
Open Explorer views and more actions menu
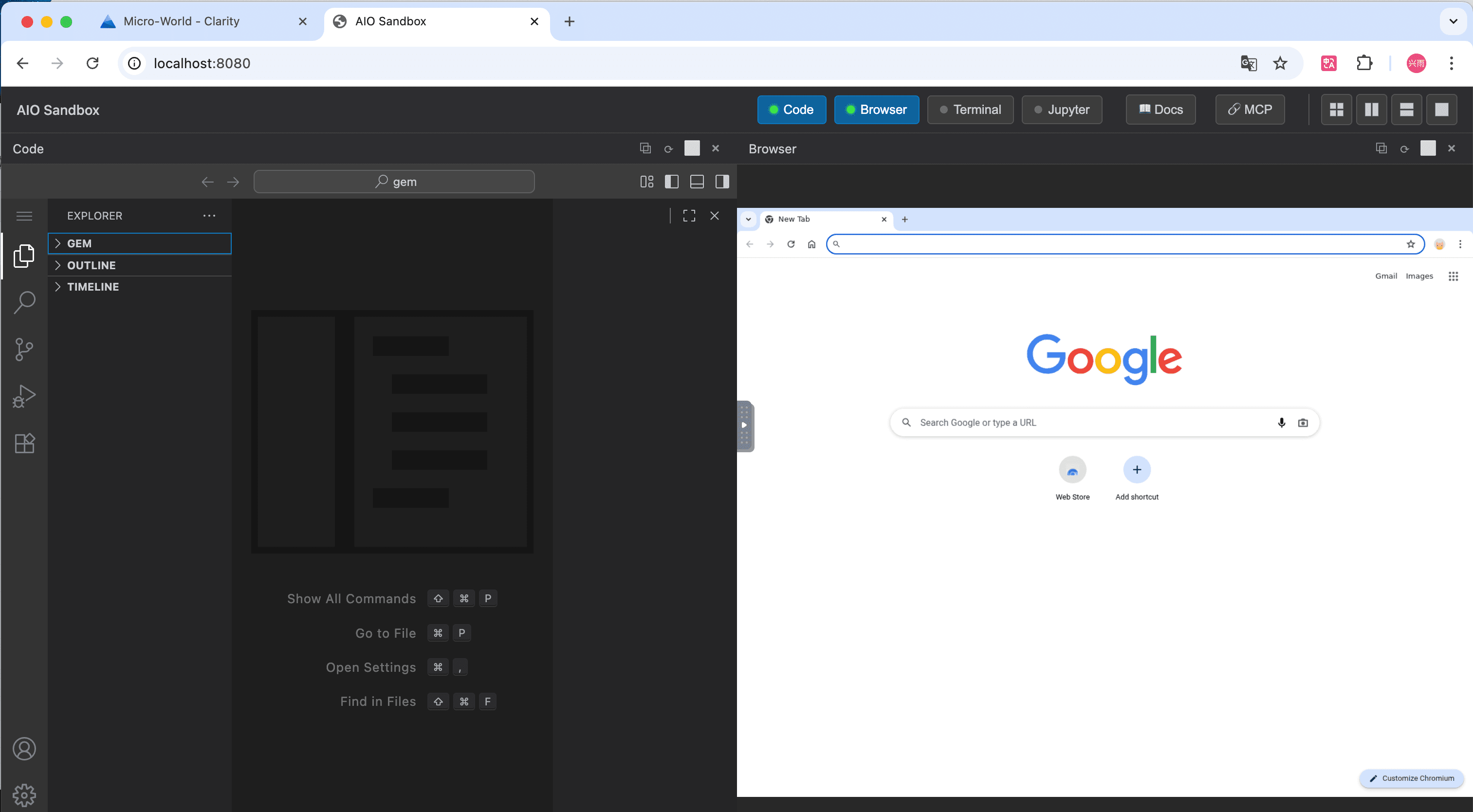(209, 216)
